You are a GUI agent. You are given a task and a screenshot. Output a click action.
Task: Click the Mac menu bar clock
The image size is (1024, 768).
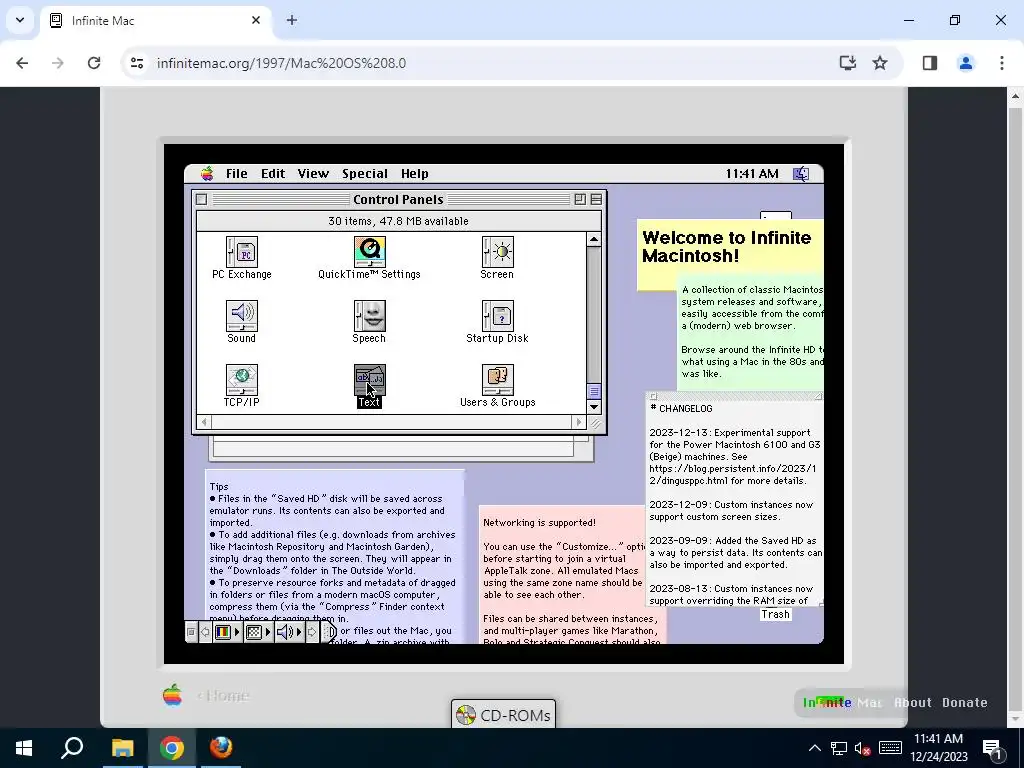tap(752, 174)
